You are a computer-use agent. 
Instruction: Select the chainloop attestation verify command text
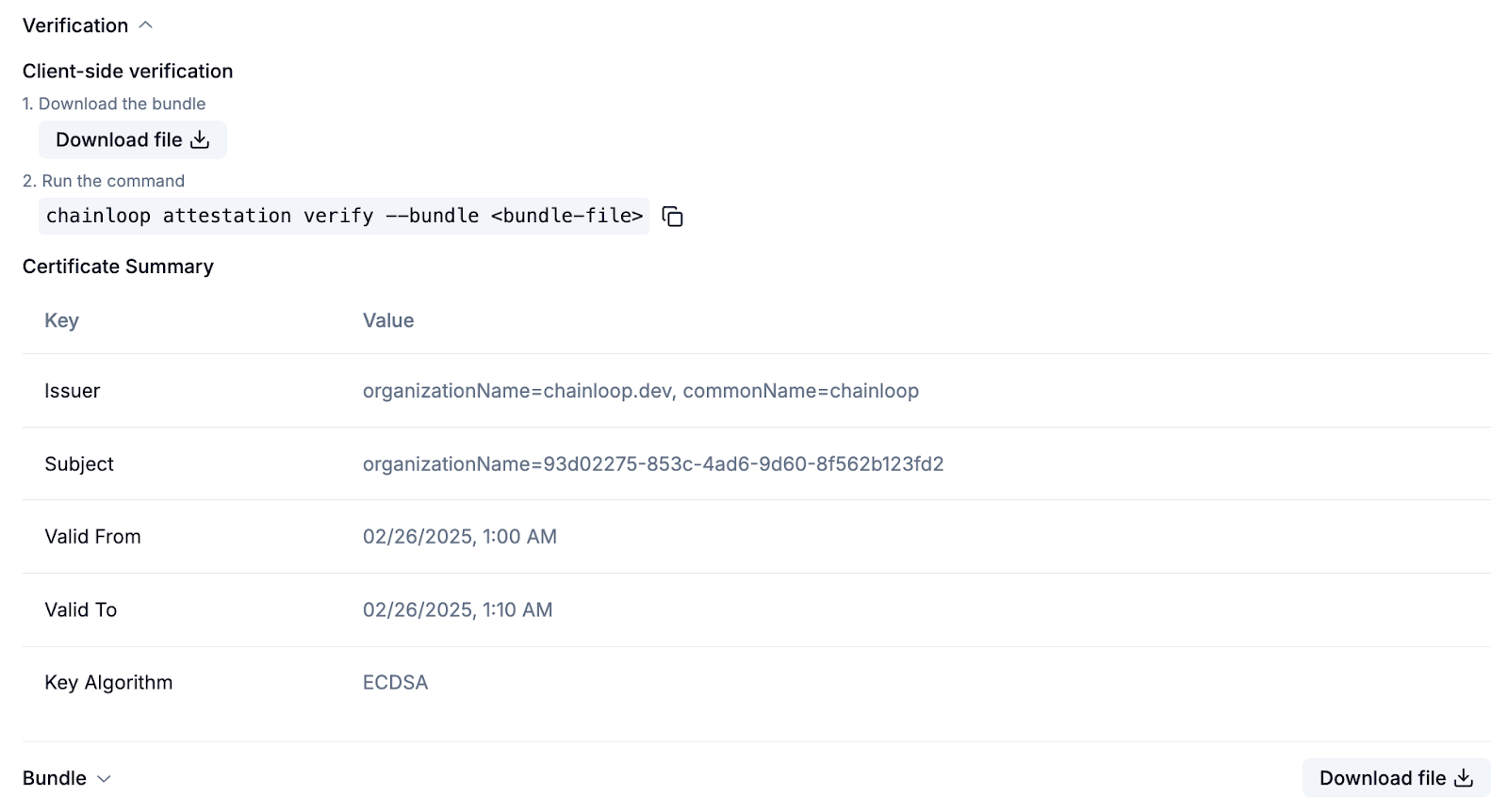click(344, 216)
